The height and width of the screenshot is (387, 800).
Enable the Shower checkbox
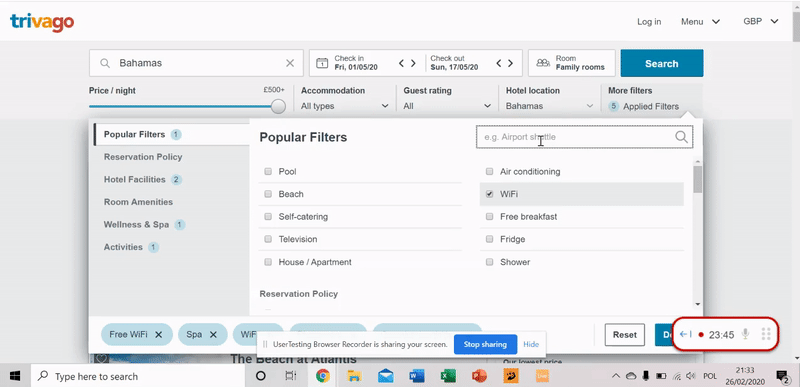489,262
